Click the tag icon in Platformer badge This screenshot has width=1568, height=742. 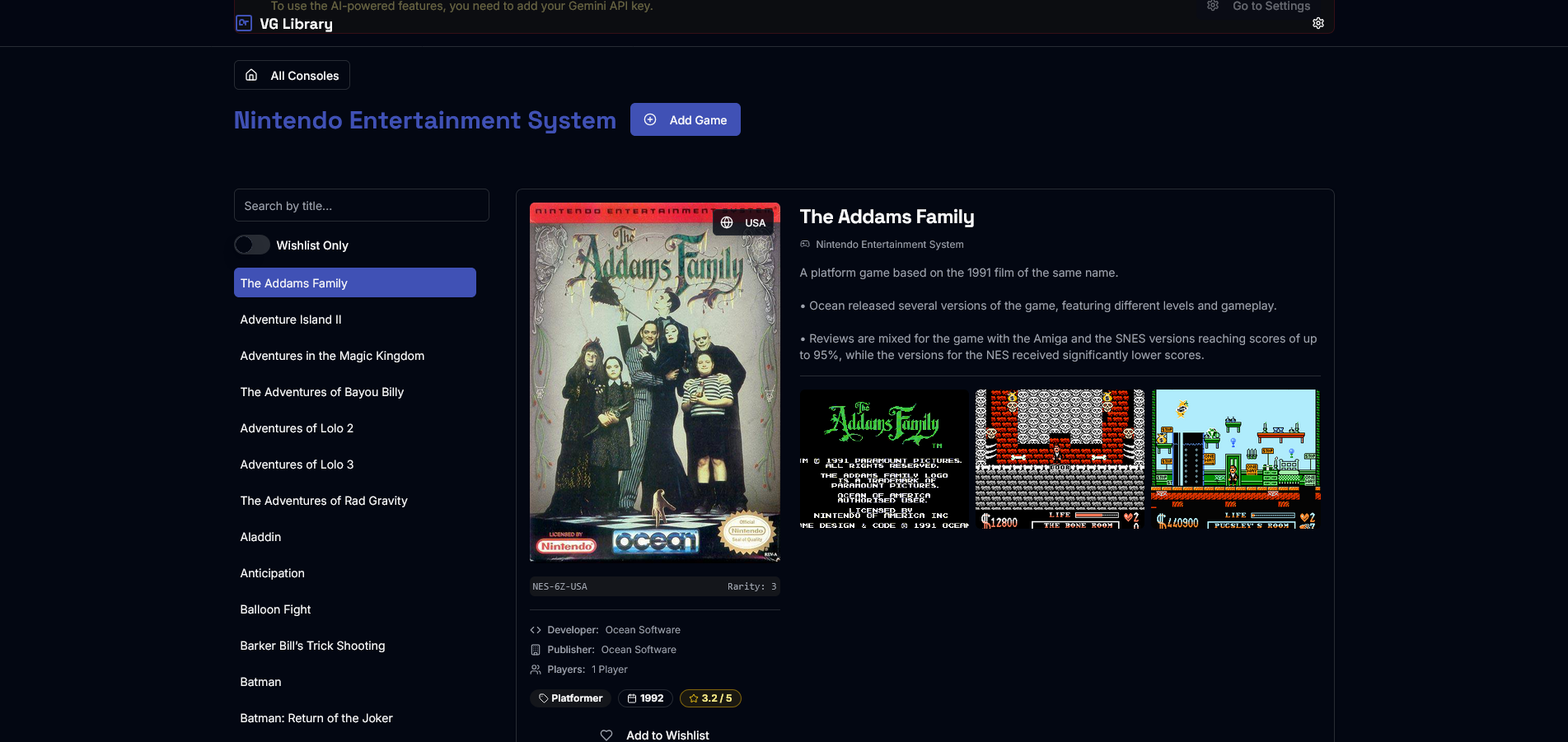[544, 698]
